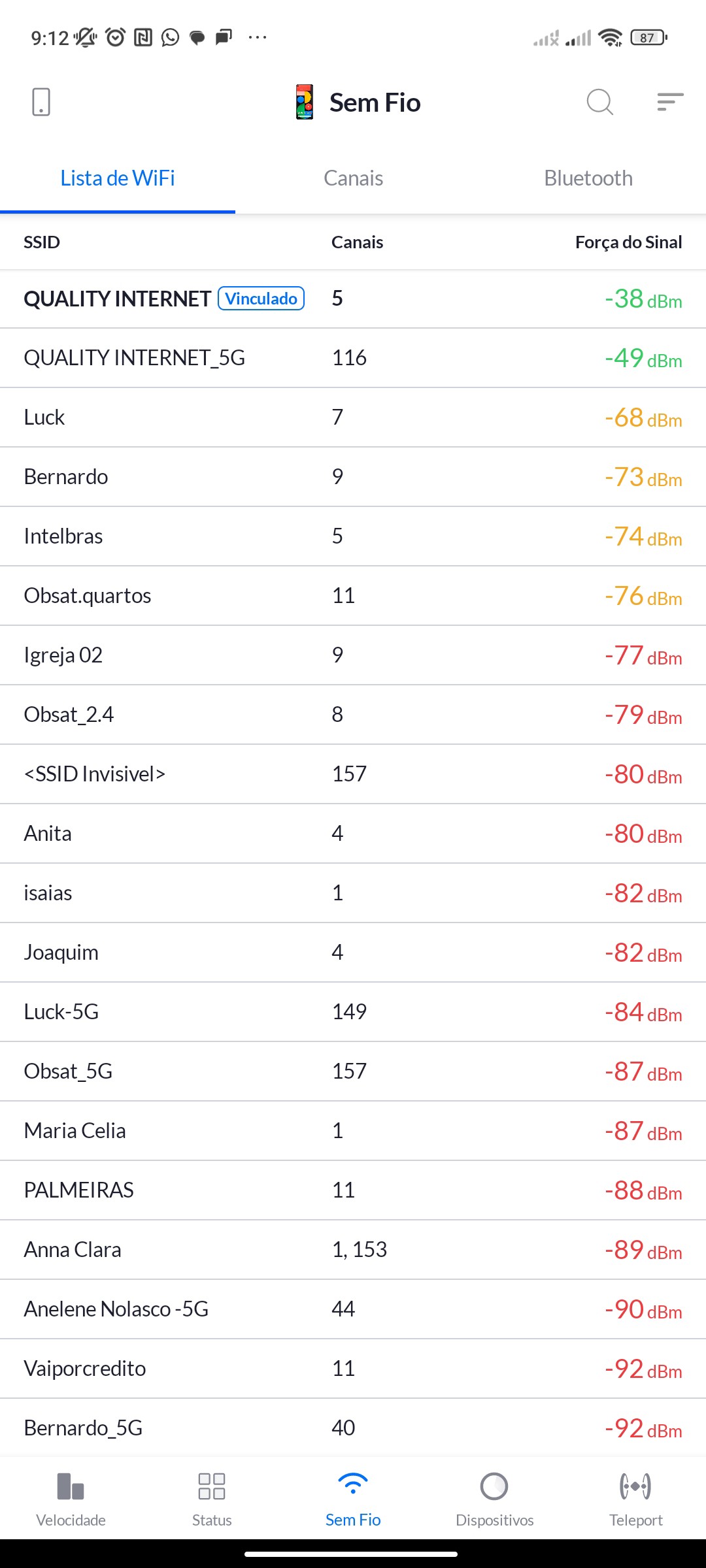Select the Lista de WiFi tab
The height and width of the screenshot is (1568, 706).
(x=118, y=178)
